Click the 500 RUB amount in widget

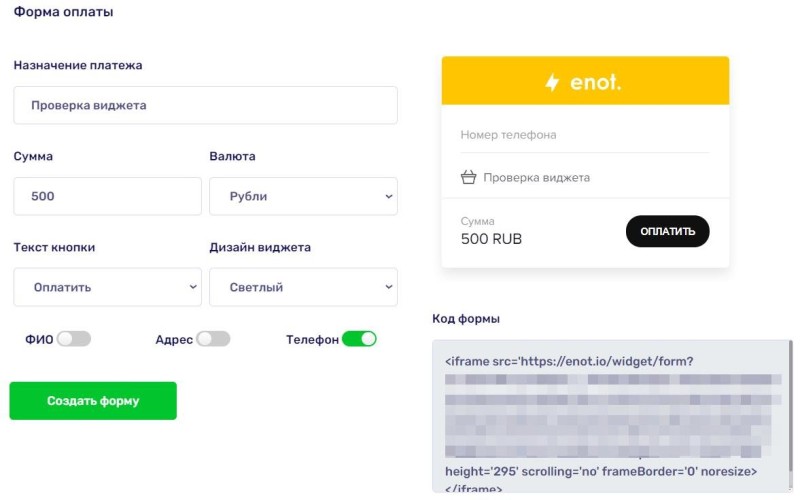(x=491, y=239)
